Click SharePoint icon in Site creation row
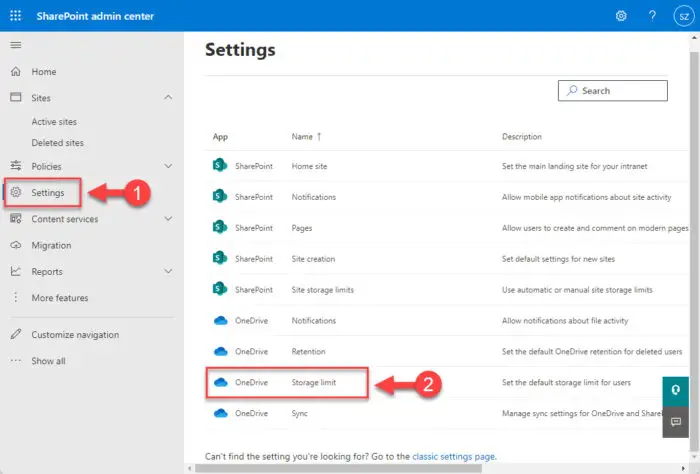Screen dimensions: 700x474 point(220,258)
